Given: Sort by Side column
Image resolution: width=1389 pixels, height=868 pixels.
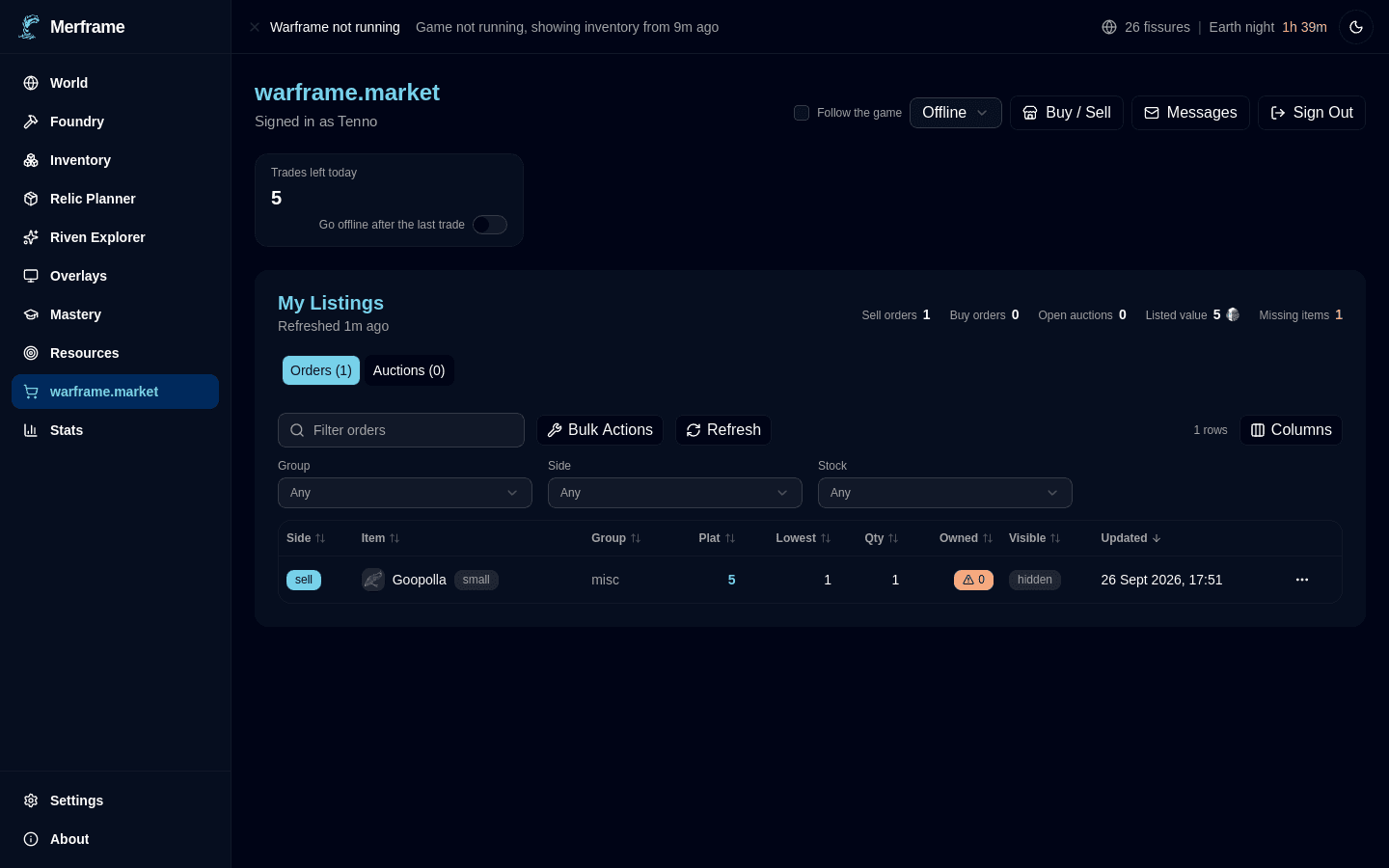Looking at the screenshot, I should click(306, 538).
